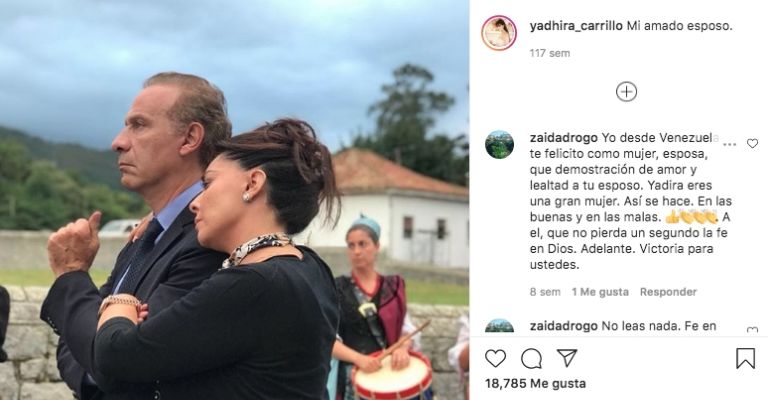Open the yadhira_carrillo username link
768x400 pixels.
point(576,26)
